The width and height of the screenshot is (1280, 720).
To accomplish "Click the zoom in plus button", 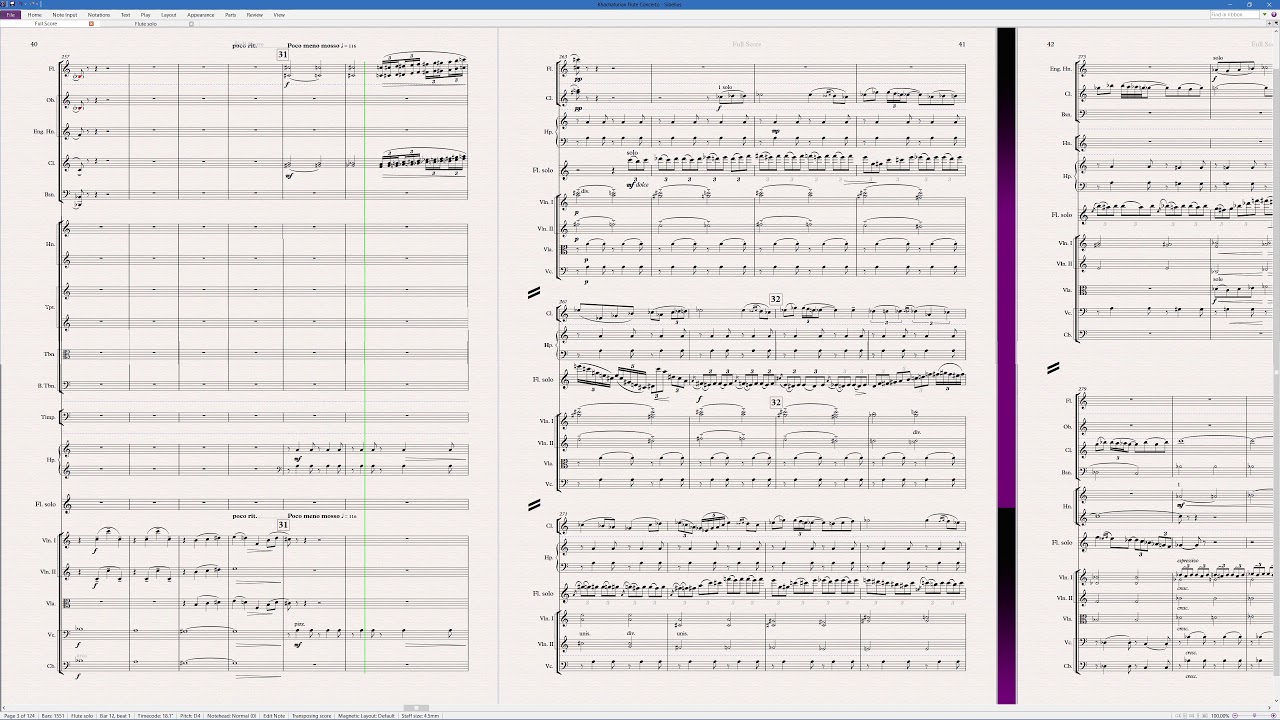I will 1271,716.
